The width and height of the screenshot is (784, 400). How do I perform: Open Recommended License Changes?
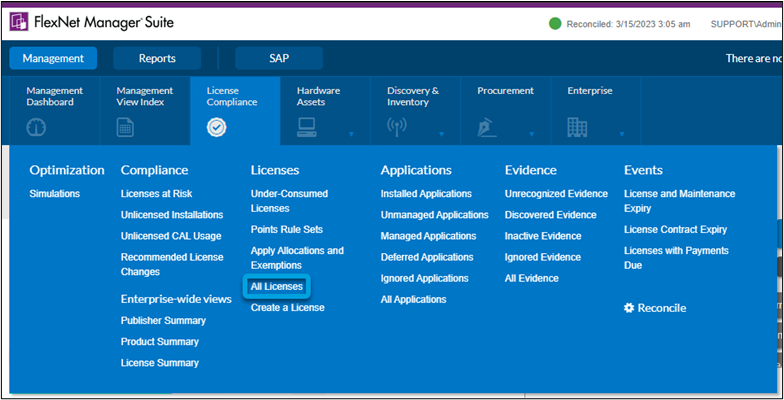click(172, 264)
